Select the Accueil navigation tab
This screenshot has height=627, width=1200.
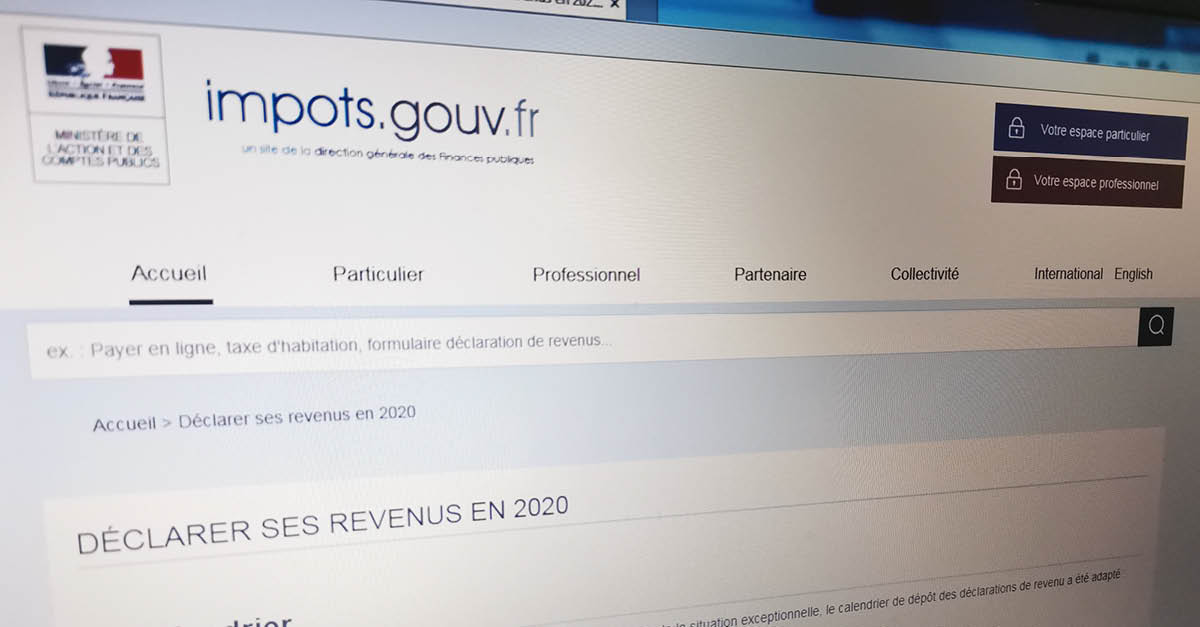coord(169,273)
